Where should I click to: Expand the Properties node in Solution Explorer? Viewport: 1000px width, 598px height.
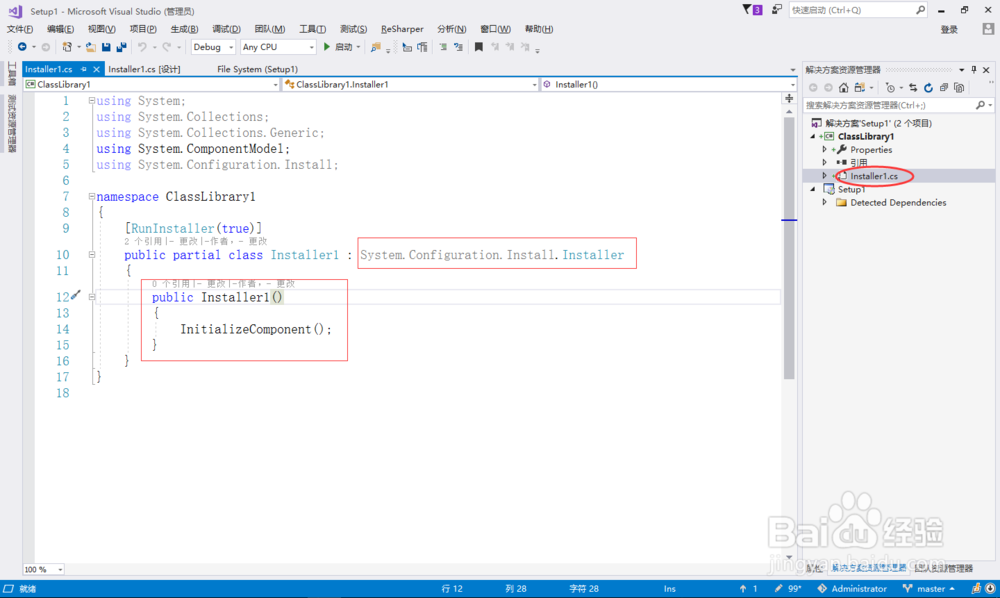pos(825,149)
